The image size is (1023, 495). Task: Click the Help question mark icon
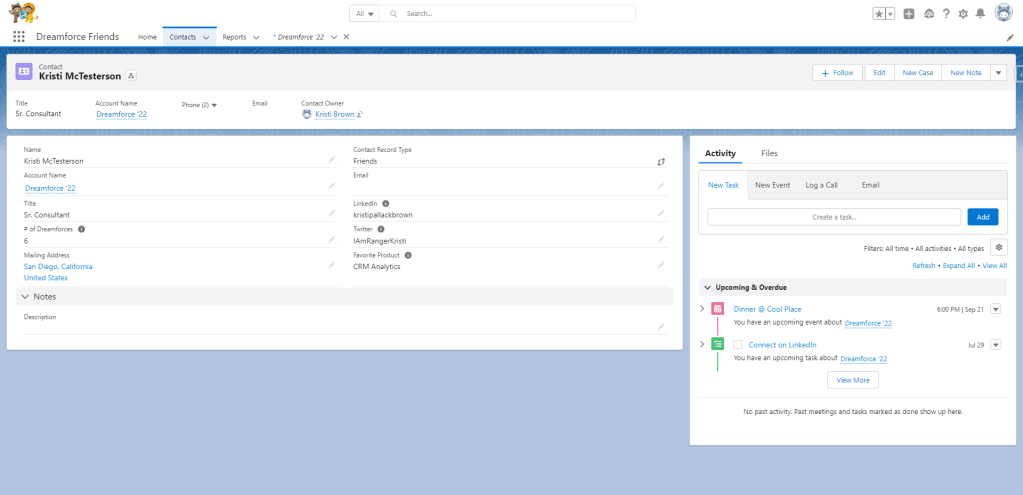tap(946, 14)
